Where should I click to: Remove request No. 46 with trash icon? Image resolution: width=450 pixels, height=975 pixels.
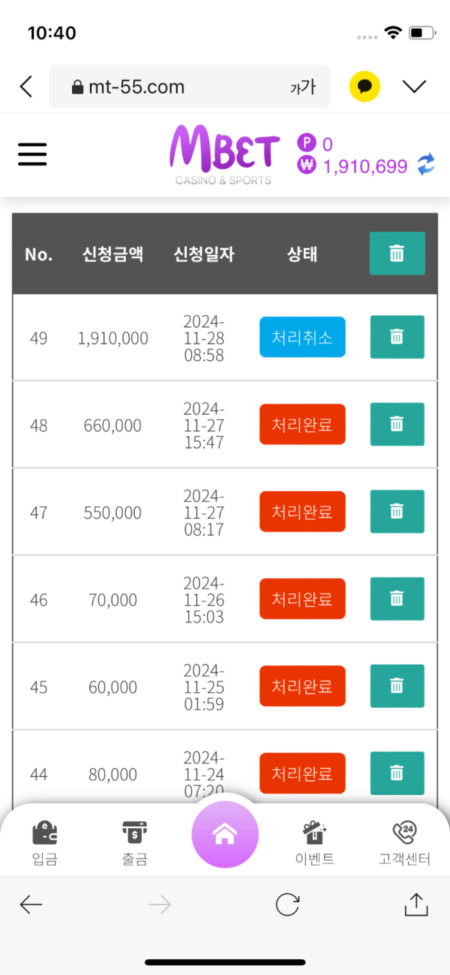pyautogui.click(x=397, y=599)
